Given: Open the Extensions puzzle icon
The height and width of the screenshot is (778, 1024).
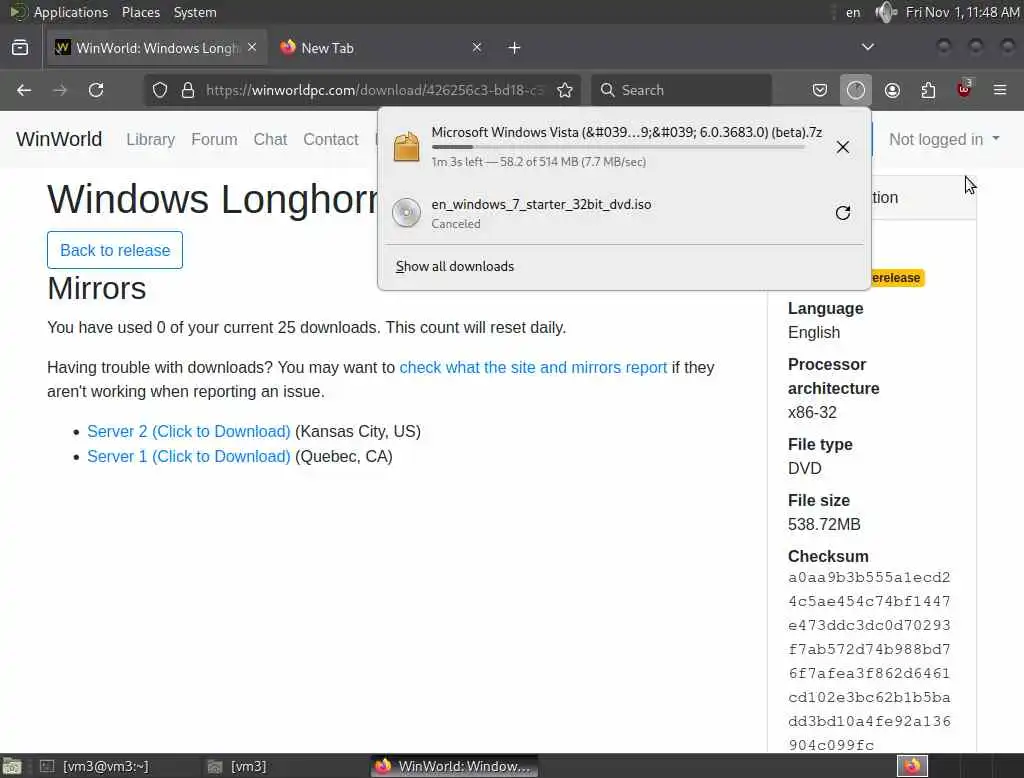Looking at the screenshot, I should [x=928, y=90].
